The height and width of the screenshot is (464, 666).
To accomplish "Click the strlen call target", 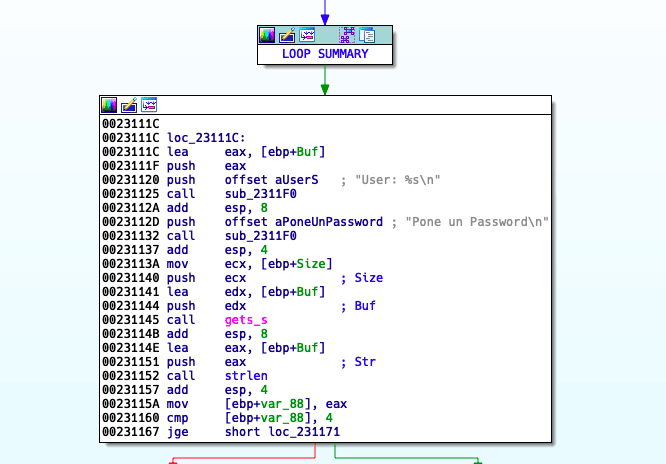I will (x=246, y=376).
